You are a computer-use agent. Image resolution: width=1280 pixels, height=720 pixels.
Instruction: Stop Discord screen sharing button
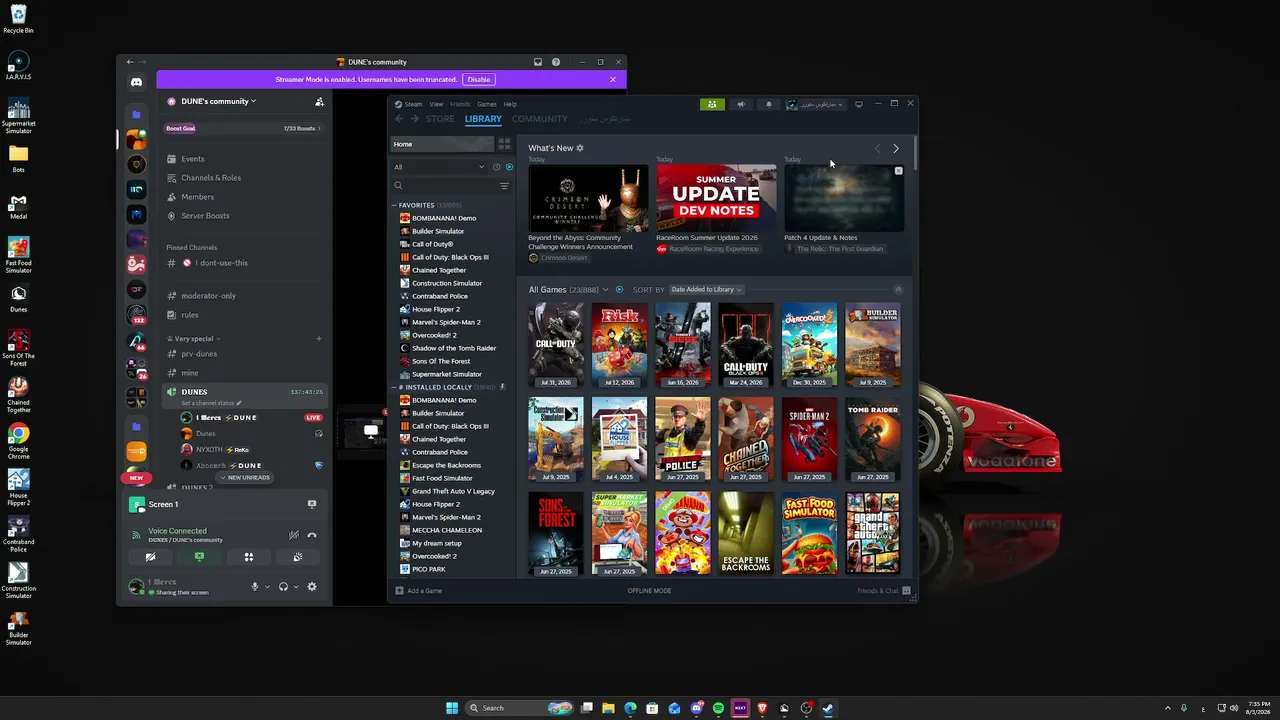pos(199,557)
